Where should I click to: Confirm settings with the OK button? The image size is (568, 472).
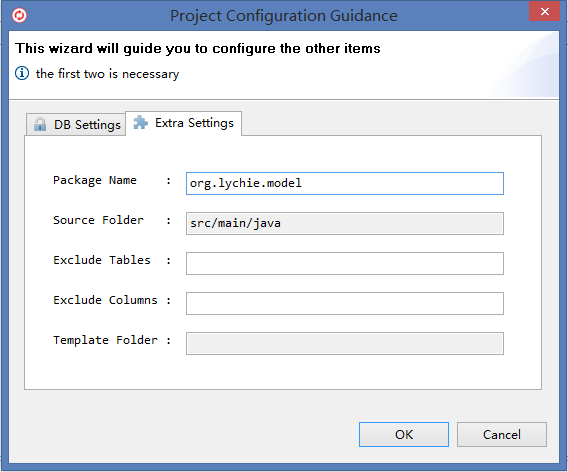click(x=404, y=434)
